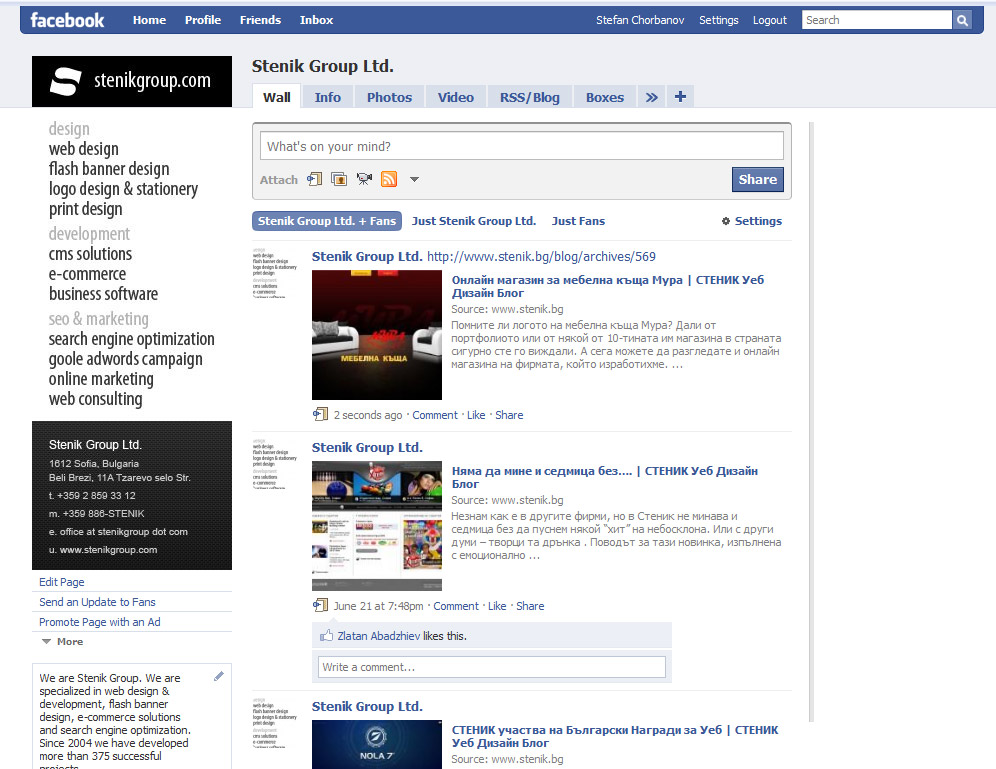Click the Share button to post
996x769 pixels.
758,179
